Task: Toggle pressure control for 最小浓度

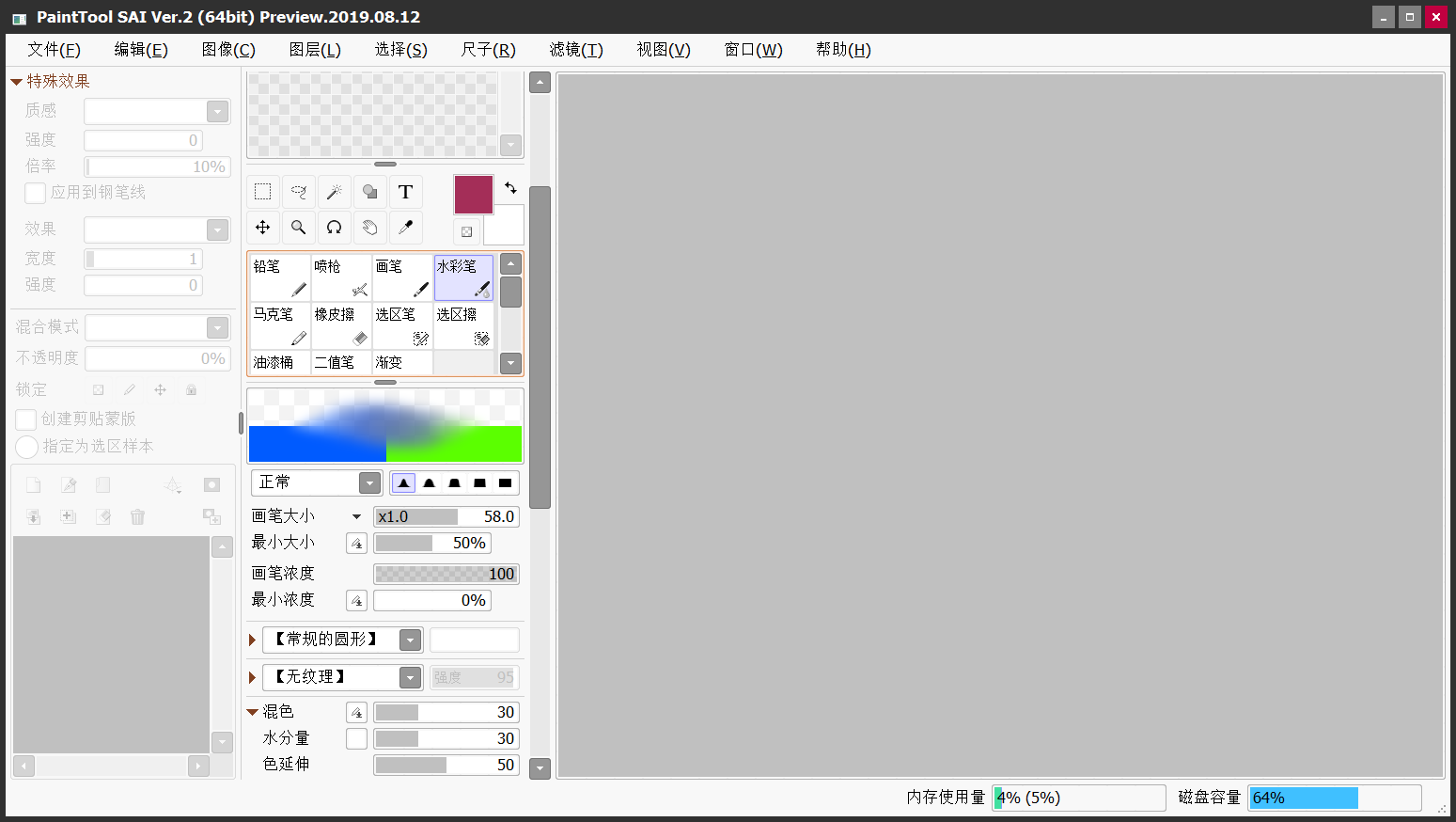Action: 356,600
